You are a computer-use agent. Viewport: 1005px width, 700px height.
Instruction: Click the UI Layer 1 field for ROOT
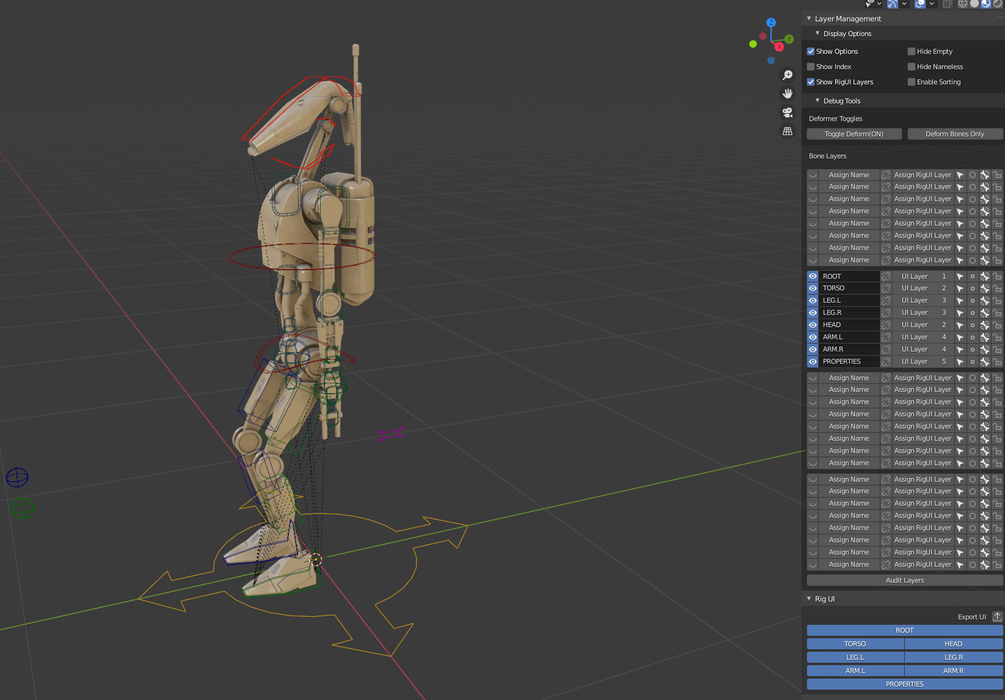pyautogui.click(x=922, y=276)
